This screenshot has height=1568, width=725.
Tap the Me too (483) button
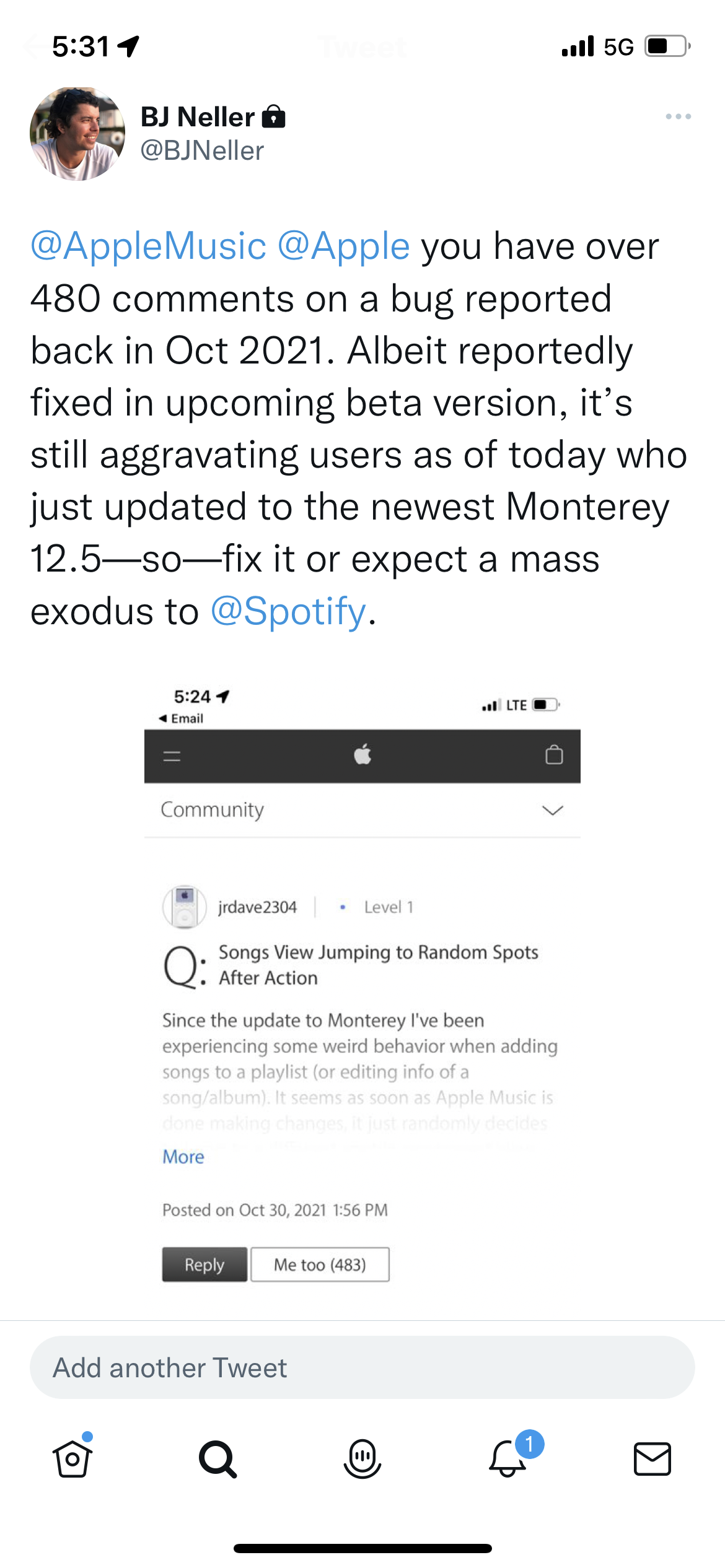coord(320,1264)
